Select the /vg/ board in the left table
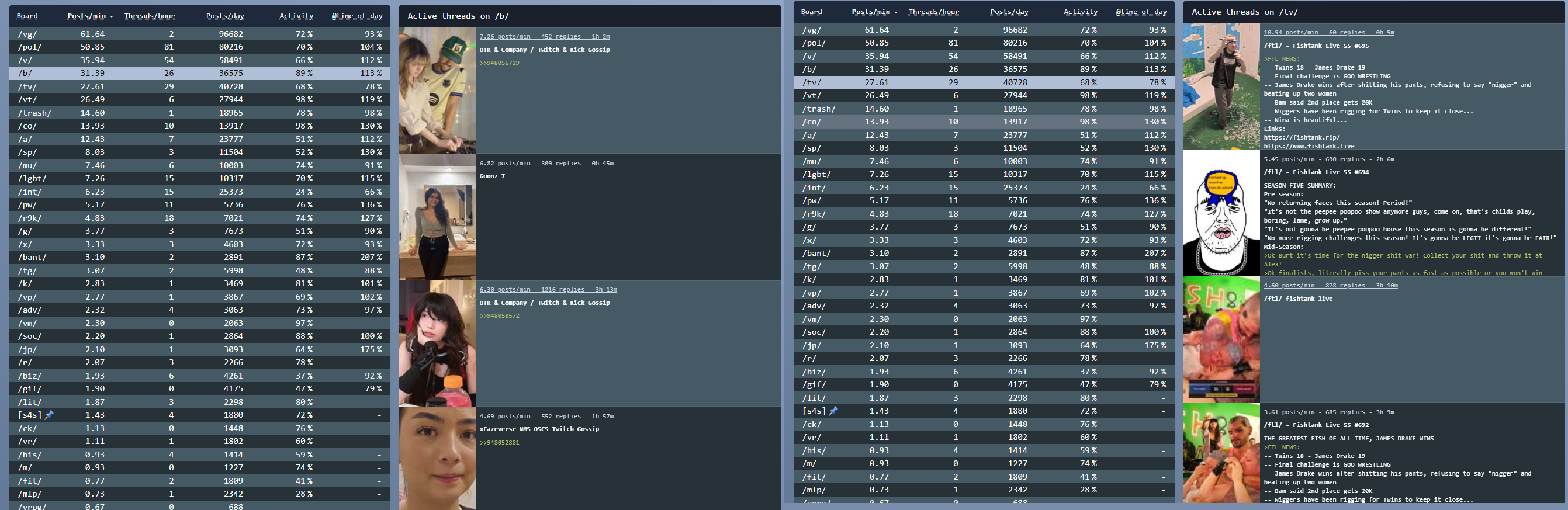The width and height of the screenshot is (1568, 510). tap(200, 34)
